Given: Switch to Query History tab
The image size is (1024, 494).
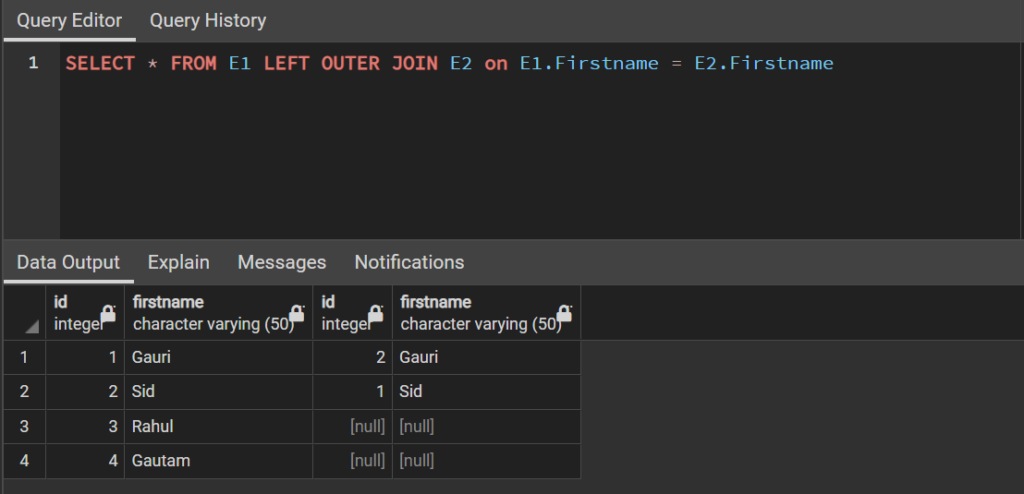Looking at the screenshot, I should point(208,20).
